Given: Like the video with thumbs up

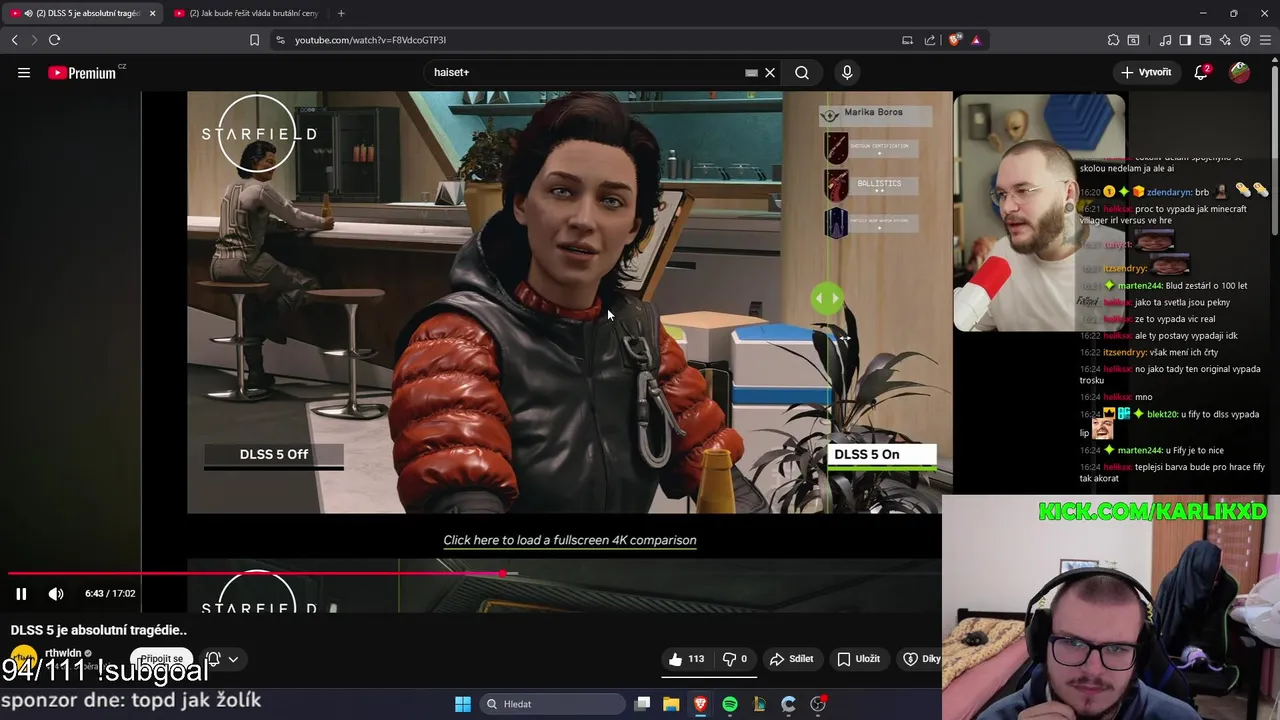Looking at the screenshot, I should click(x=687, y=659).
